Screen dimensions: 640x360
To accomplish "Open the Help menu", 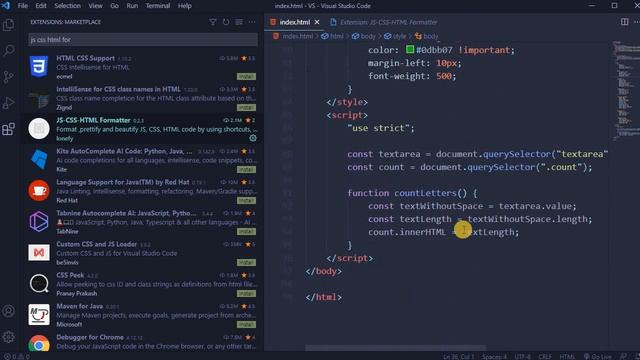I will pyautogui.click(x=184, y=6).
